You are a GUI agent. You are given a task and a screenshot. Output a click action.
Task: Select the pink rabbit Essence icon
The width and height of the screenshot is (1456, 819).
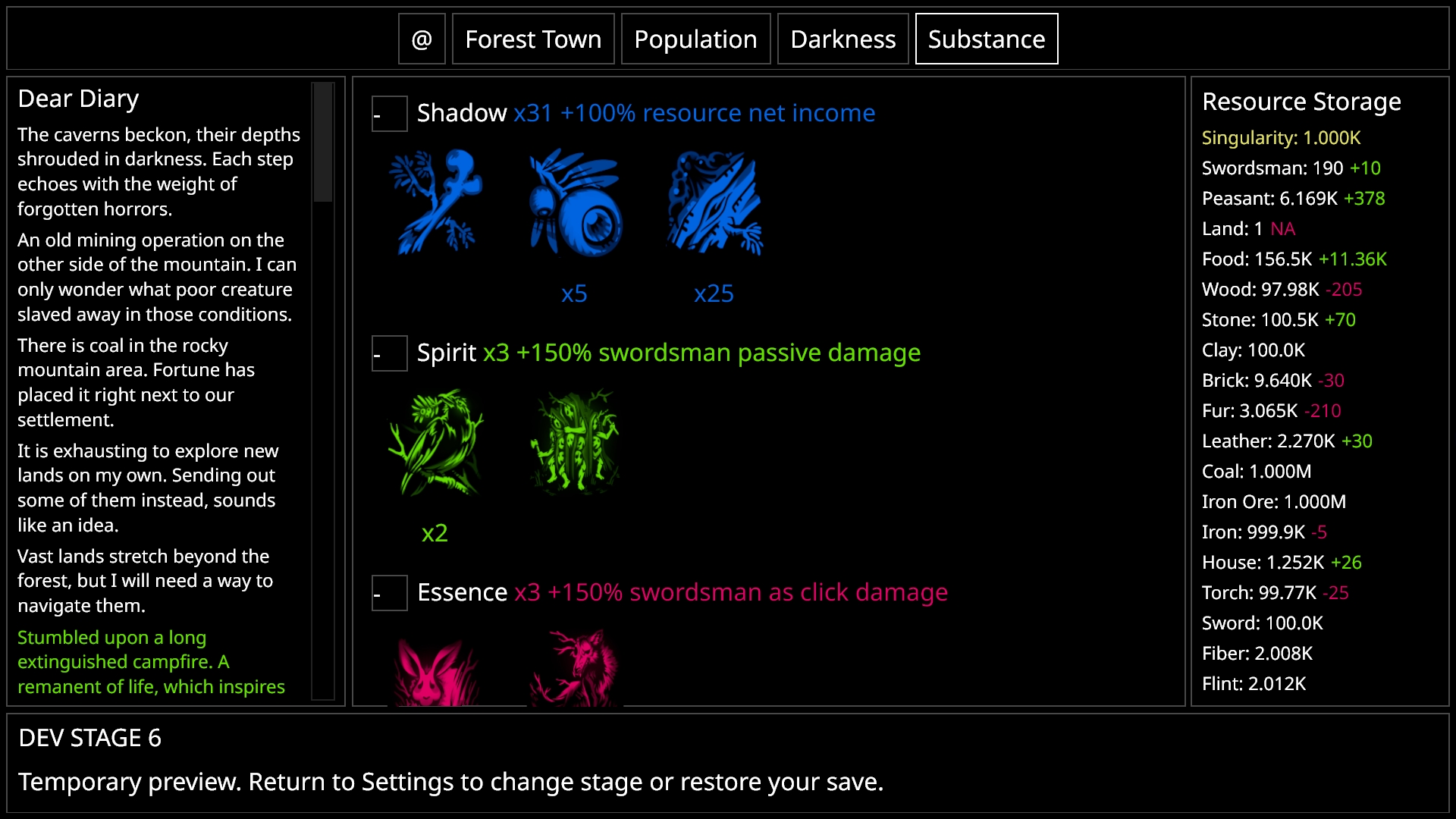click(435, 667)
